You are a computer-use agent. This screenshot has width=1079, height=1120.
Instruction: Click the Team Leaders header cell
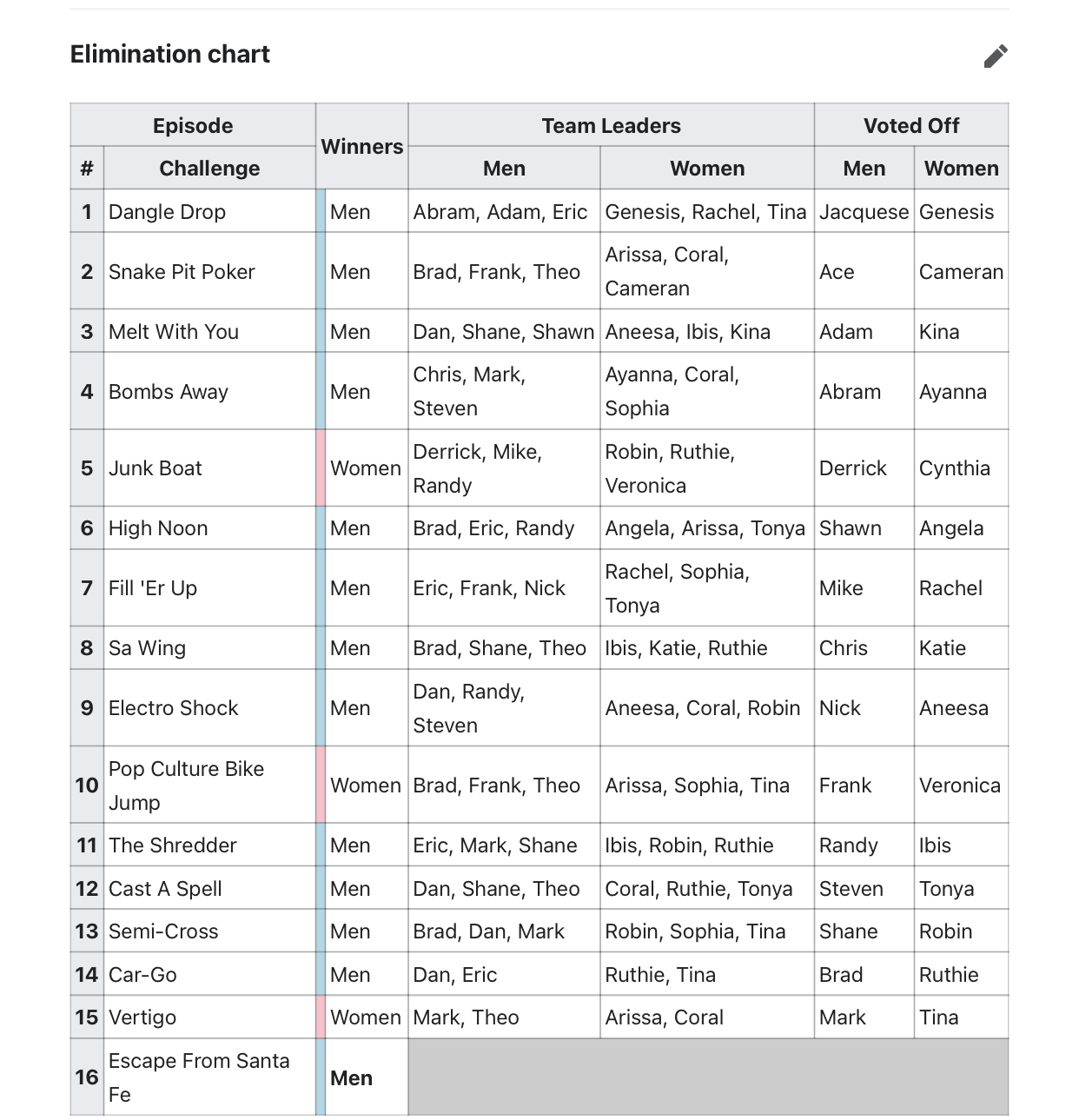click(612, 125)
